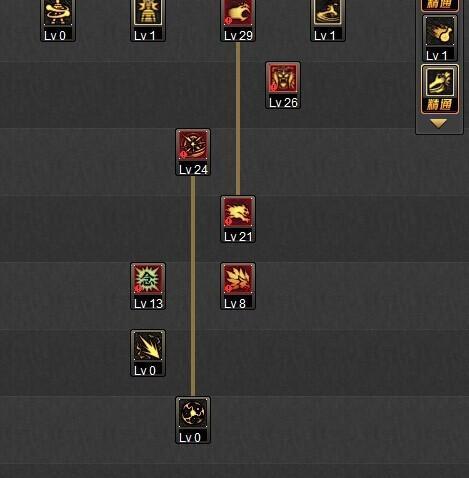Select the leaping lion skill icon
Screen dimensions: 469x478
238,212
